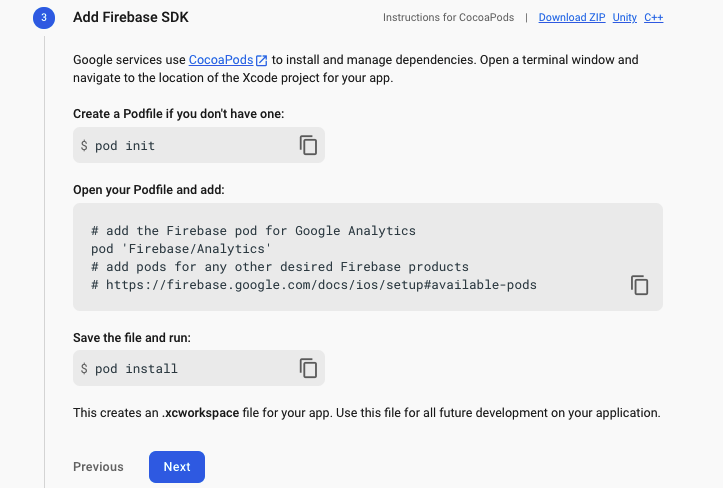Click 'Save the file and run:' label
723x488 pixels.
(x=132, y=338)
